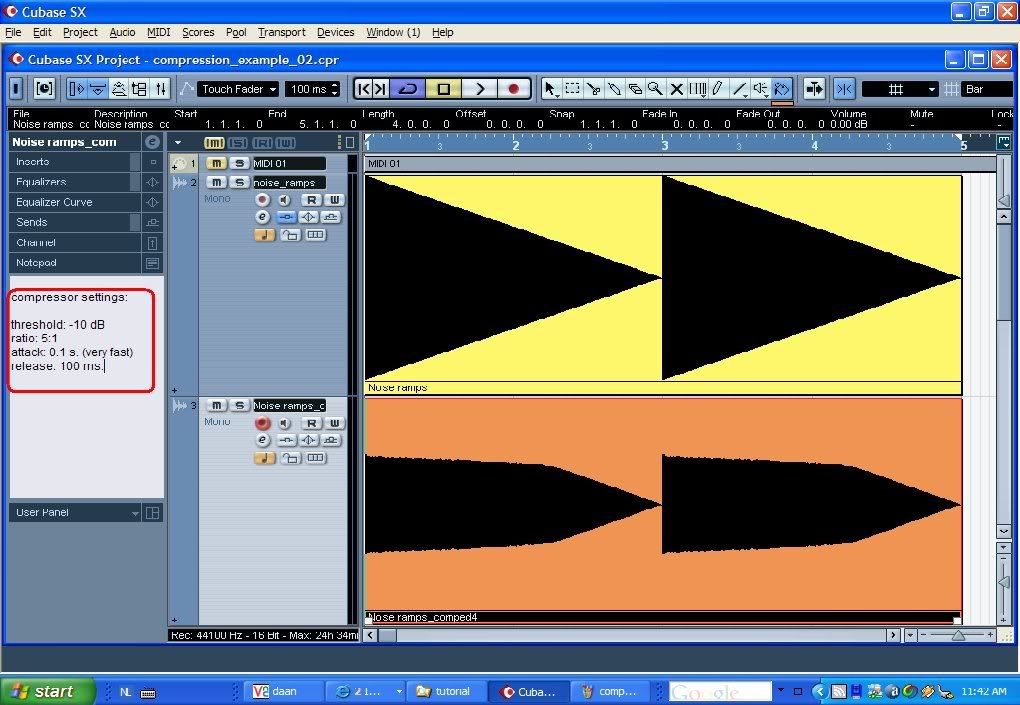Open the Pool window button
Viewport: 1020px width, 705px height.
coord(139,88)
